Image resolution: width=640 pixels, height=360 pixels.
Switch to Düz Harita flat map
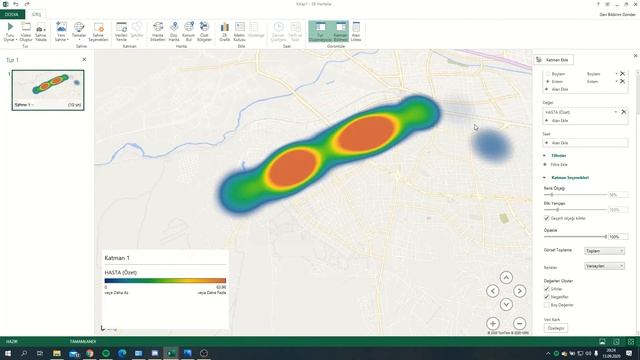(174, 32)
